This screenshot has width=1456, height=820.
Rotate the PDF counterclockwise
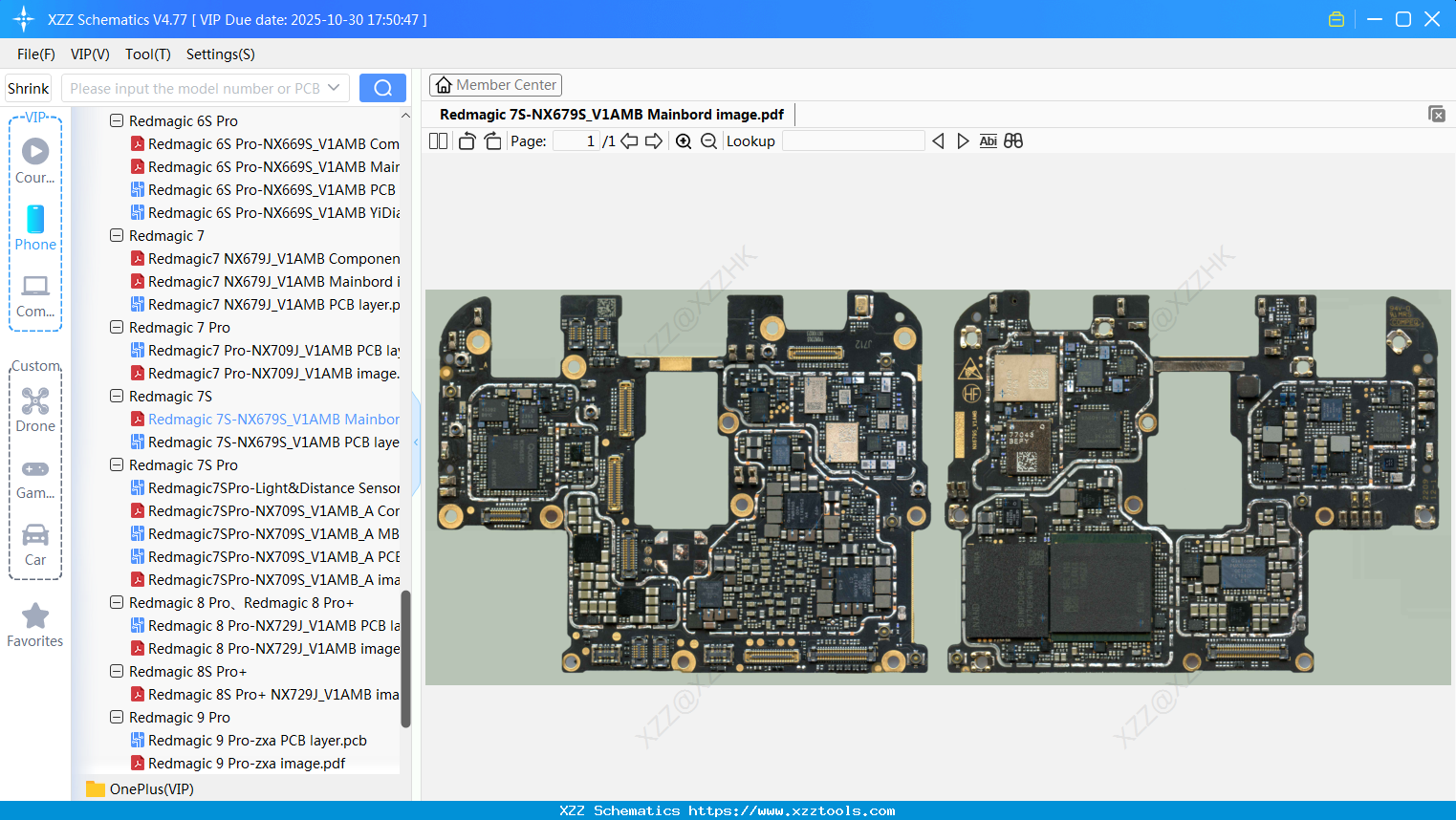466,140
